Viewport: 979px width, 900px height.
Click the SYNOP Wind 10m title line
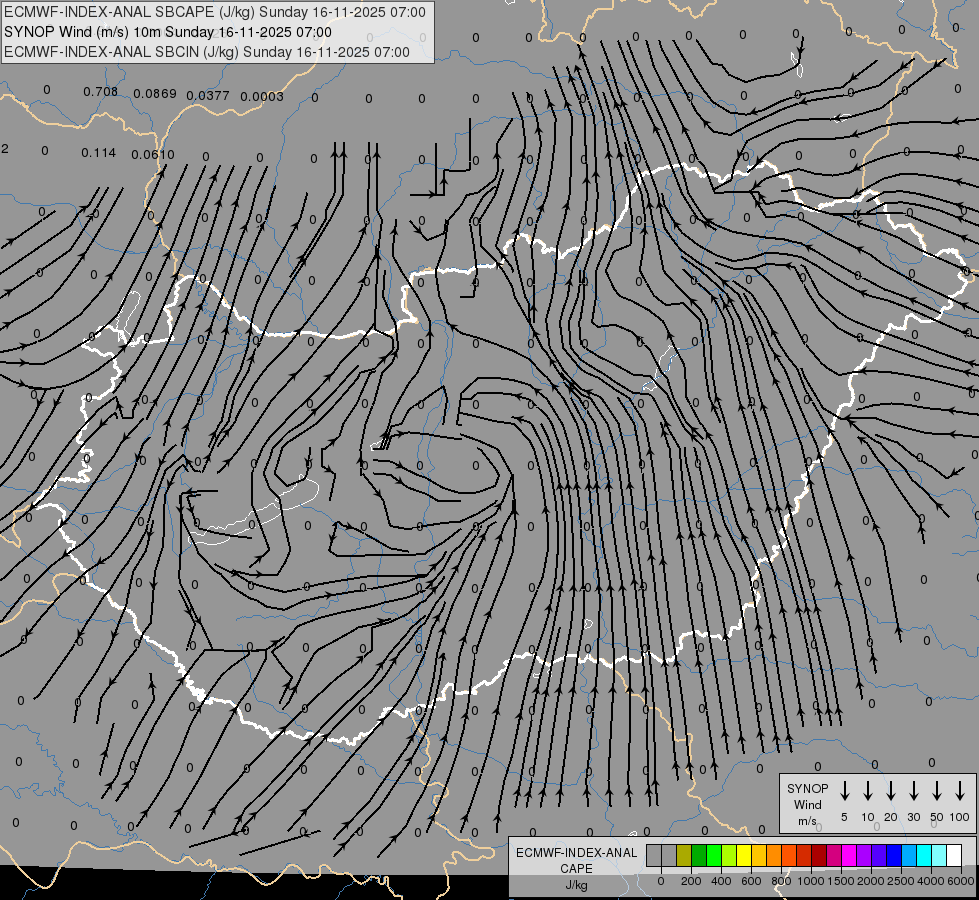[168, 32]
